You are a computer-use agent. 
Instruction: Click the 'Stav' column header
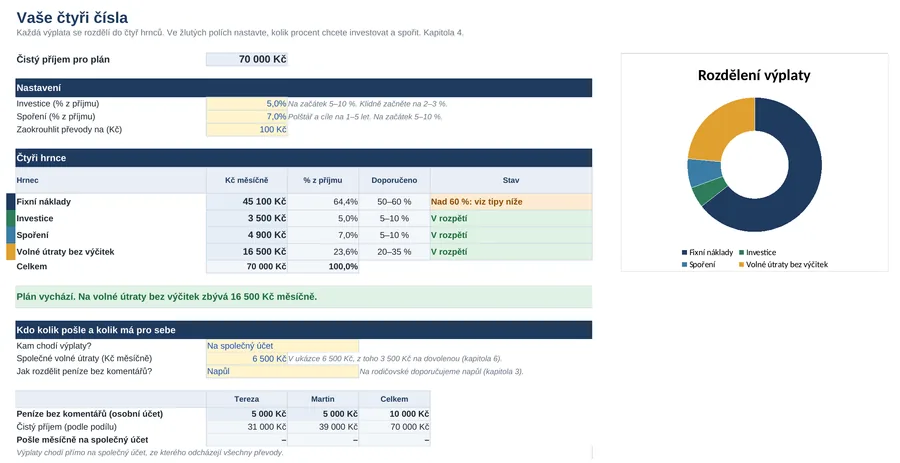click(511, 180)
